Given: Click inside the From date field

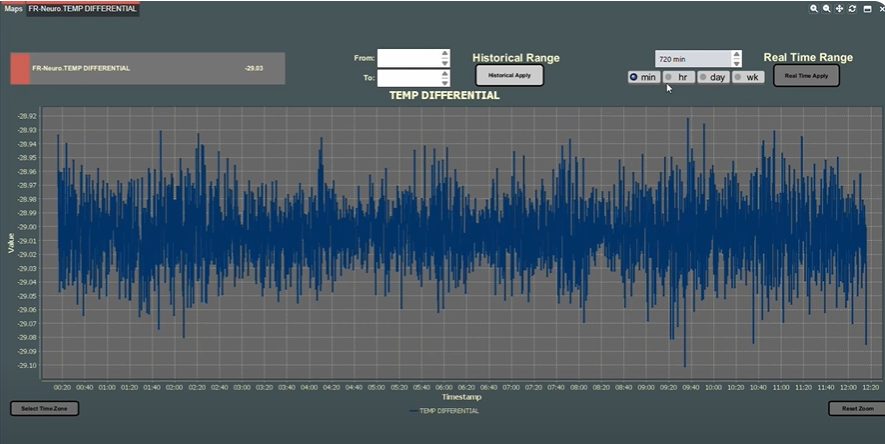Looking at the screenshot, I should tap(408, 58).
